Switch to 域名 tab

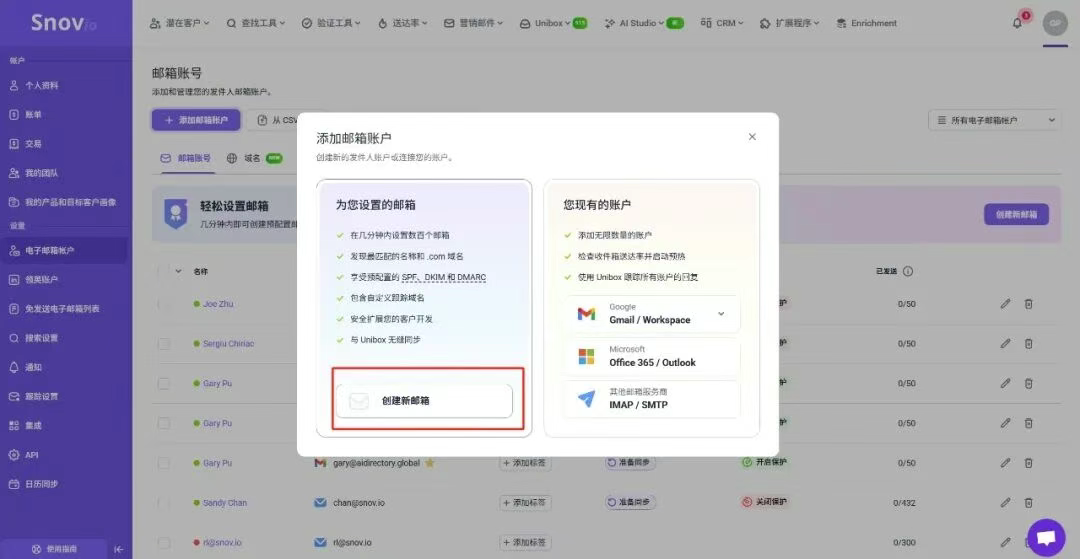254,158
